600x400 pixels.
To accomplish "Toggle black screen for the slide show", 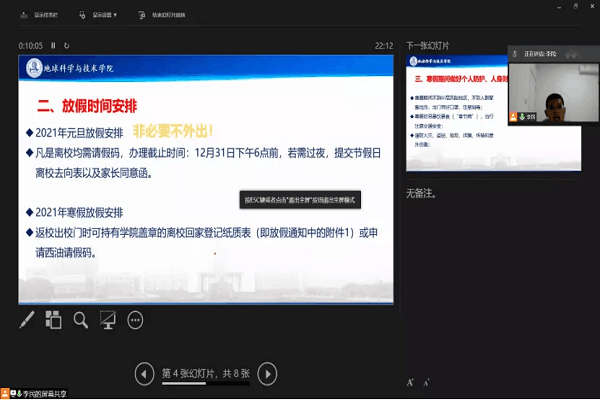I will tap(108, 320).
